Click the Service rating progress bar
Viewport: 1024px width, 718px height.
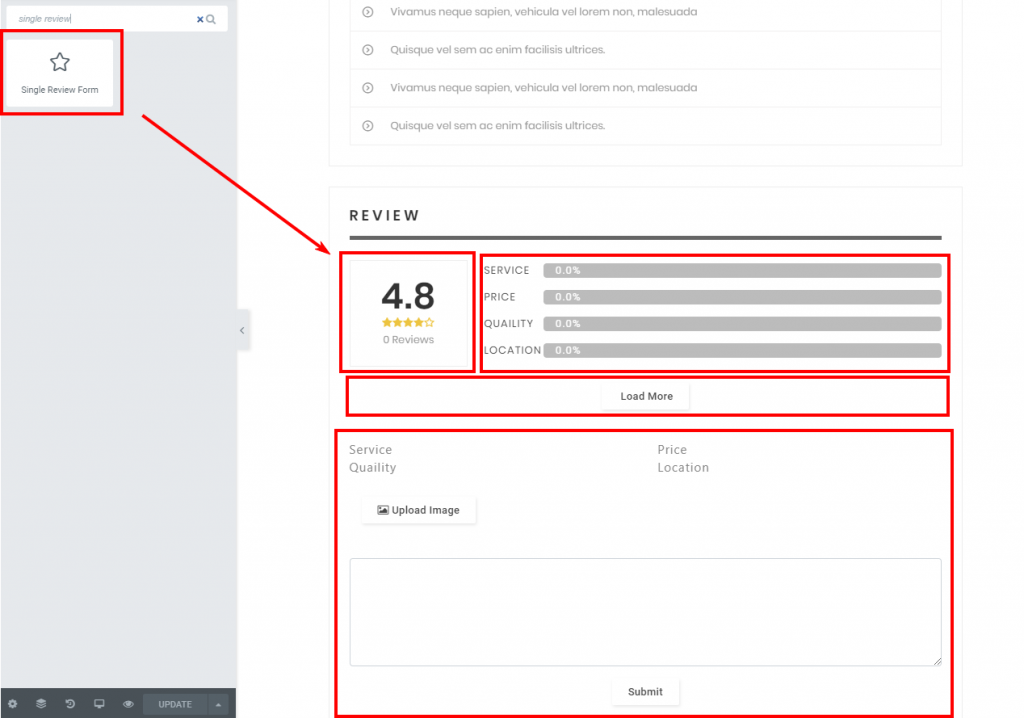point(742,270)
